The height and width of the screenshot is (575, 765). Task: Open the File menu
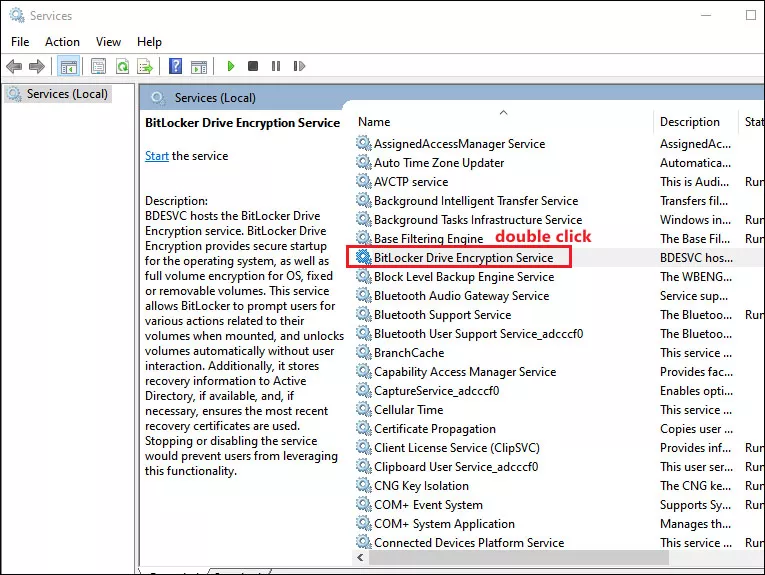coord(20,42)
